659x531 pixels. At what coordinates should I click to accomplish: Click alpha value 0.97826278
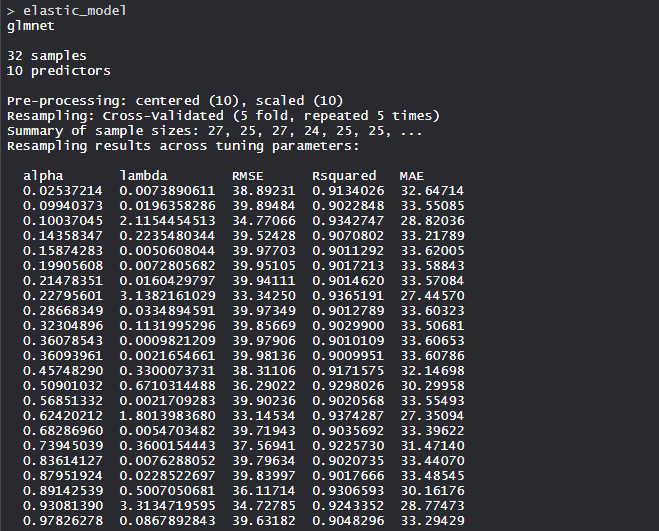[63, 520]
